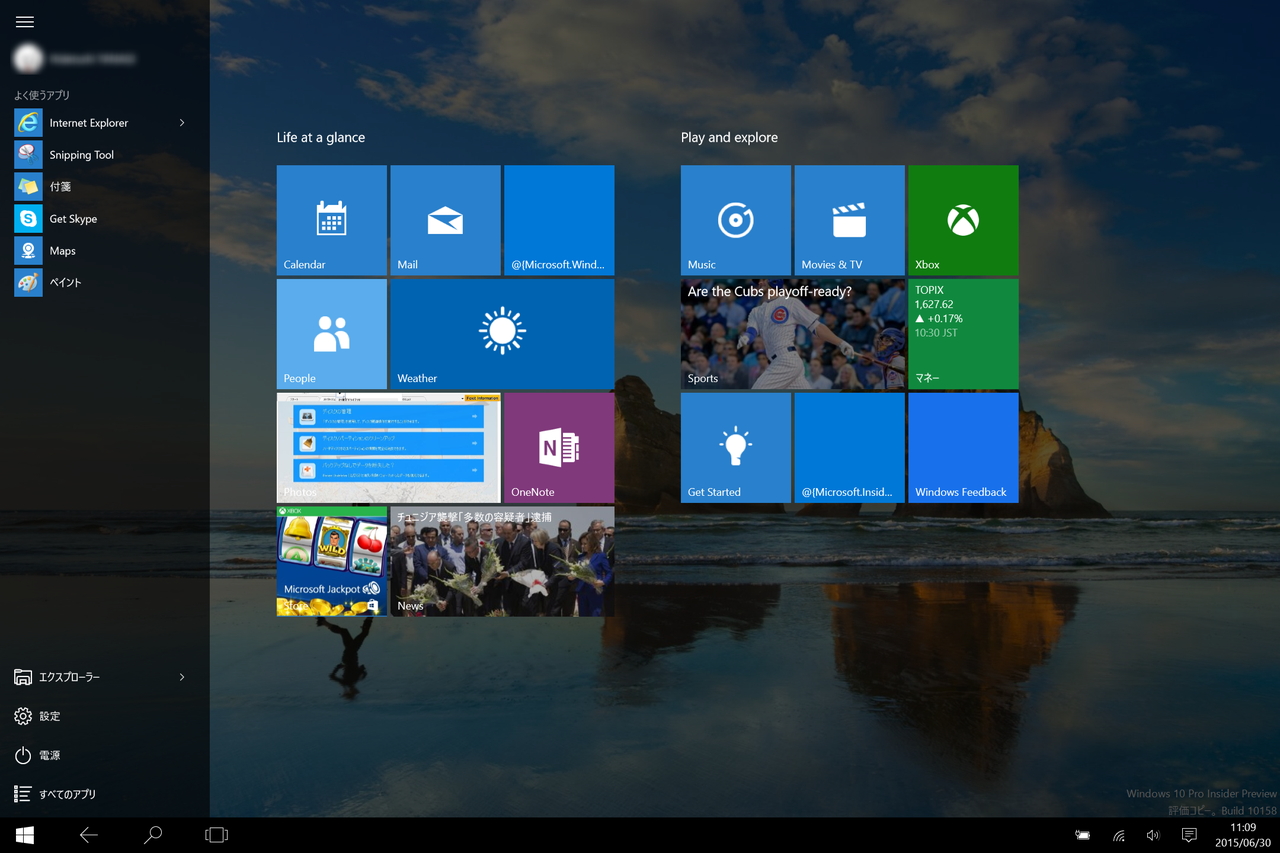The width and height of the screenshot is (1280, 853).
Task: Open the Windows Feedback tile
Action: (x=963, y=448)
